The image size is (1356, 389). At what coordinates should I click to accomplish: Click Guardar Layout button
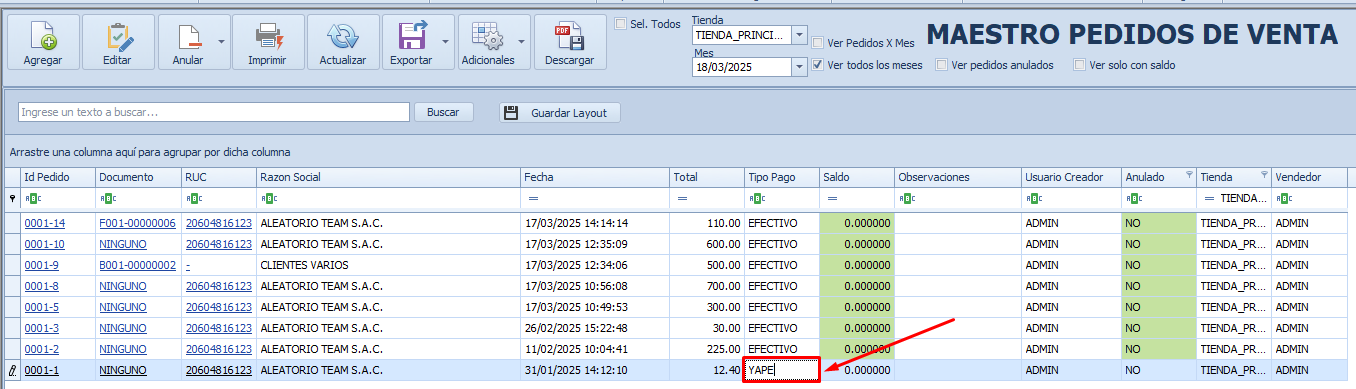560,113
